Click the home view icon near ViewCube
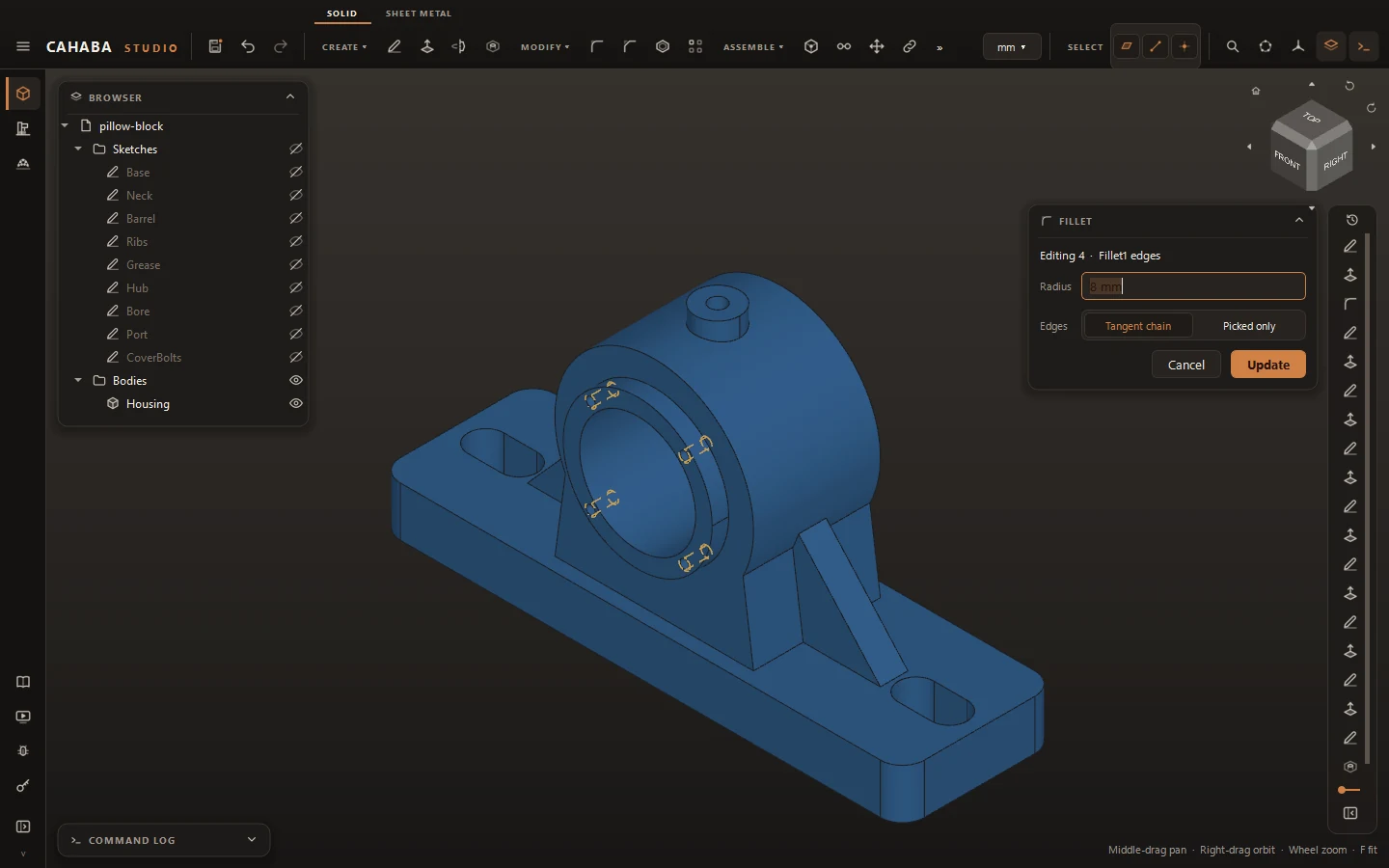Image resolution: width=1389 pixels, height=868 pixels. [1256, 91]
